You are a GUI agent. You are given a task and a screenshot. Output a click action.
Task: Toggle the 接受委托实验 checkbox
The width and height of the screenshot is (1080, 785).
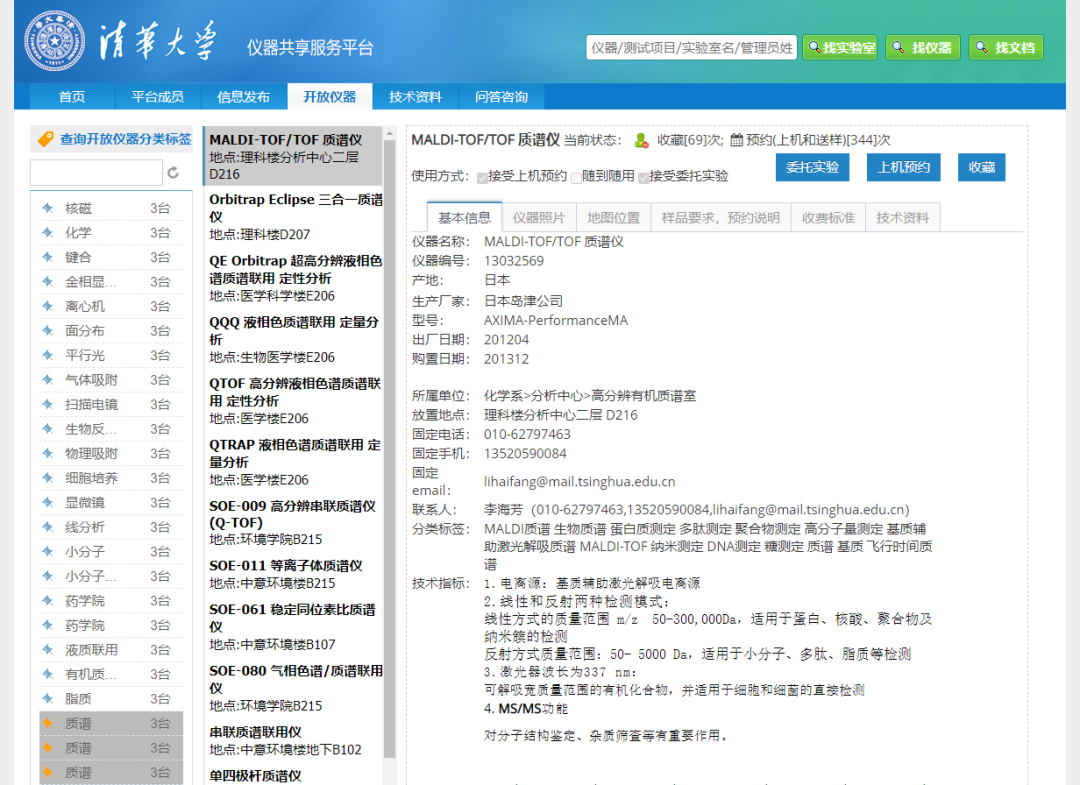click(644, 177)
